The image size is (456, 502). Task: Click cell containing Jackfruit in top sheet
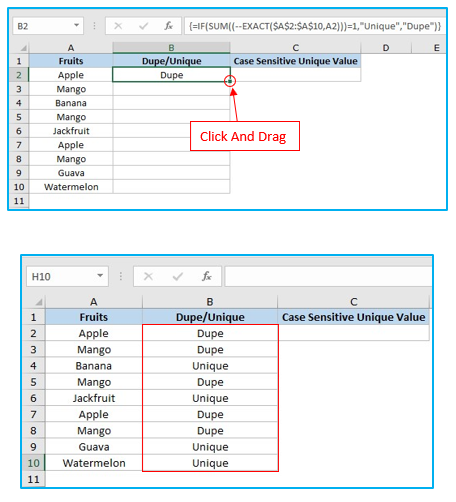click(71, 131)
